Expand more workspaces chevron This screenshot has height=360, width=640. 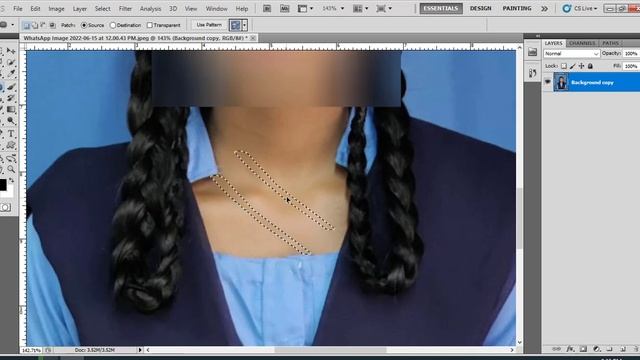pyautogui.click(x=544, y=8)
